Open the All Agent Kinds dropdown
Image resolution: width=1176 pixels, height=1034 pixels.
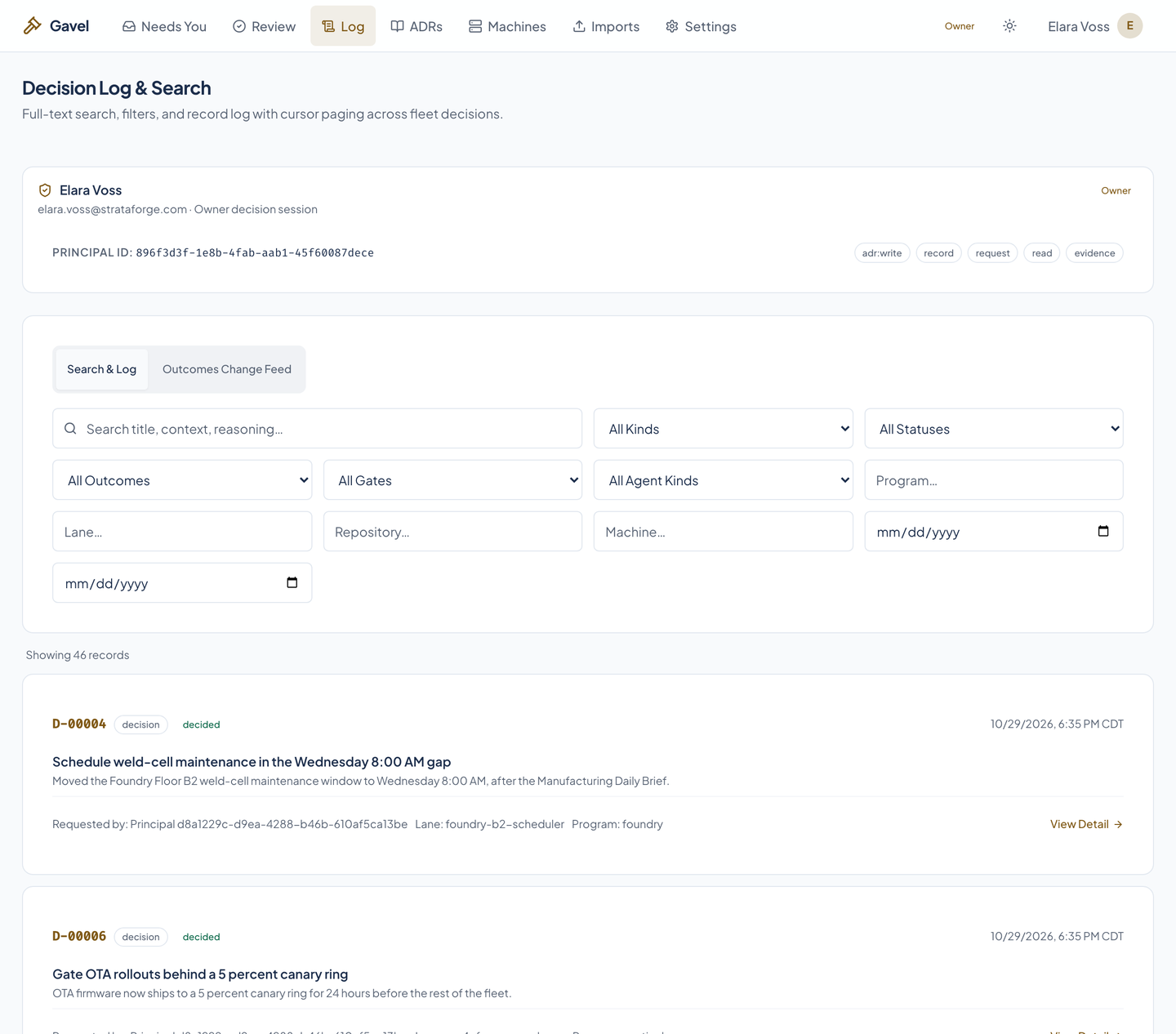pyautogui.click(x=724, y=480)
